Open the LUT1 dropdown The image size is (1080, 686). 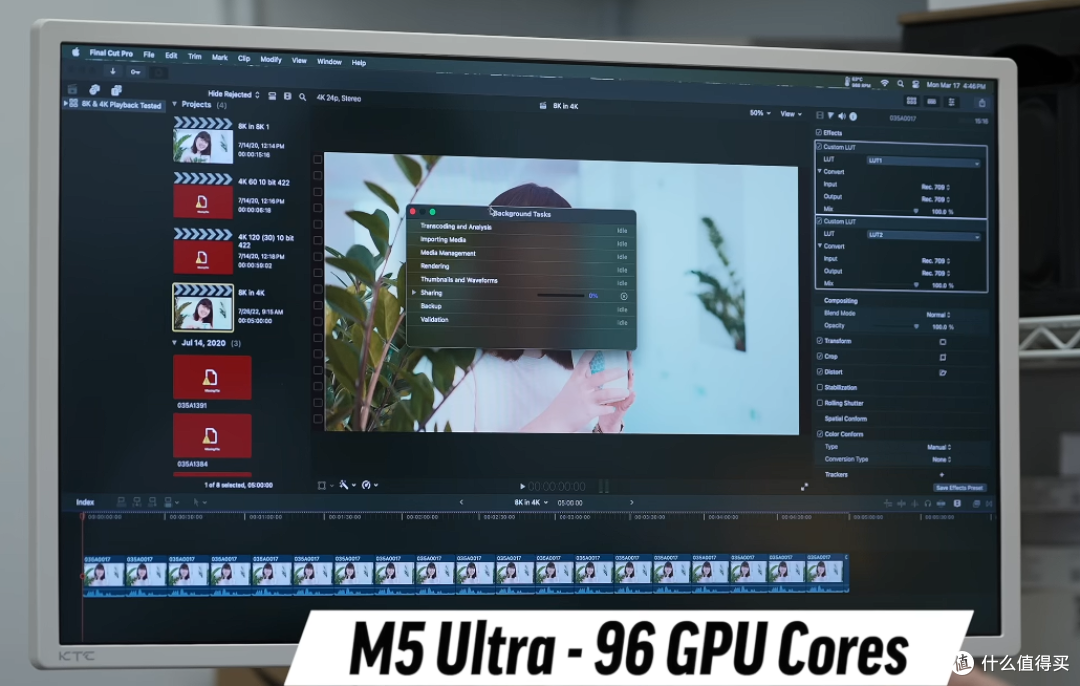click(923, 161)
